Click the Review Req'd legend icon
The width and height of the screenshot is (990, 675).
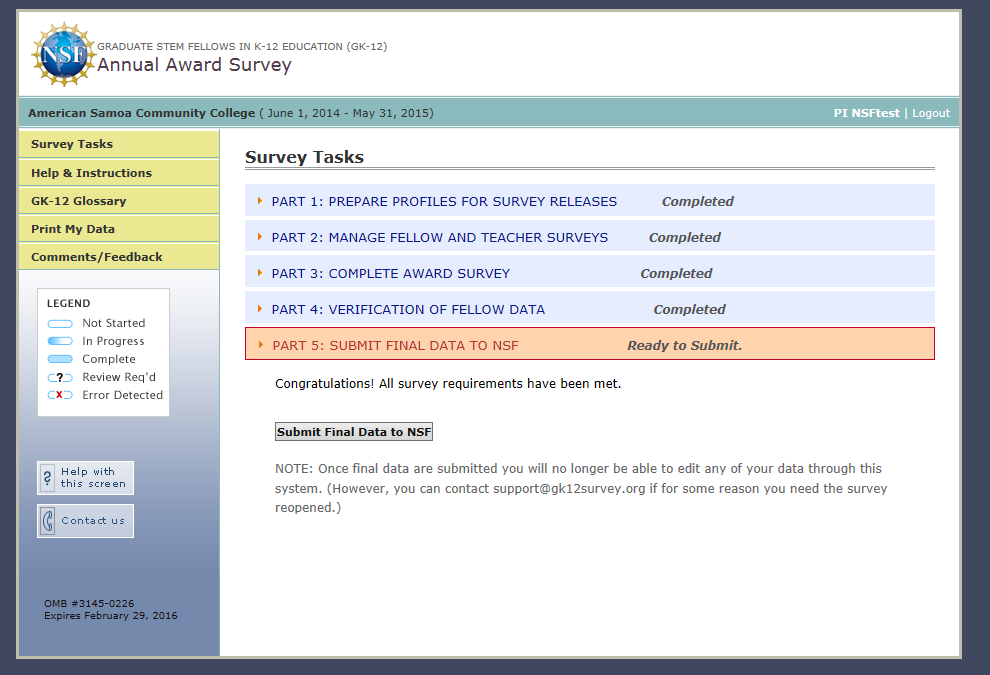pyautogui.click(x=60, y=377)
